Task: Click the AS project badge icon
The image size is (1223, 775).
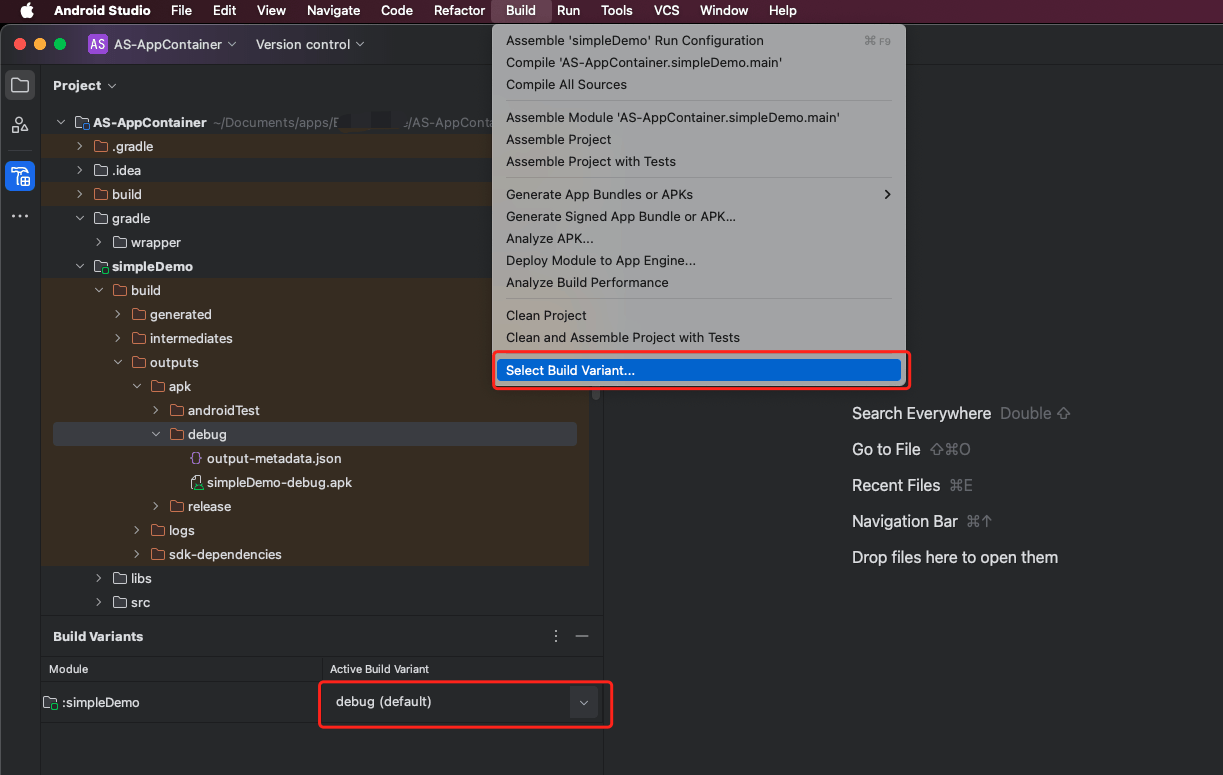Action: click(x=98, y=44)
